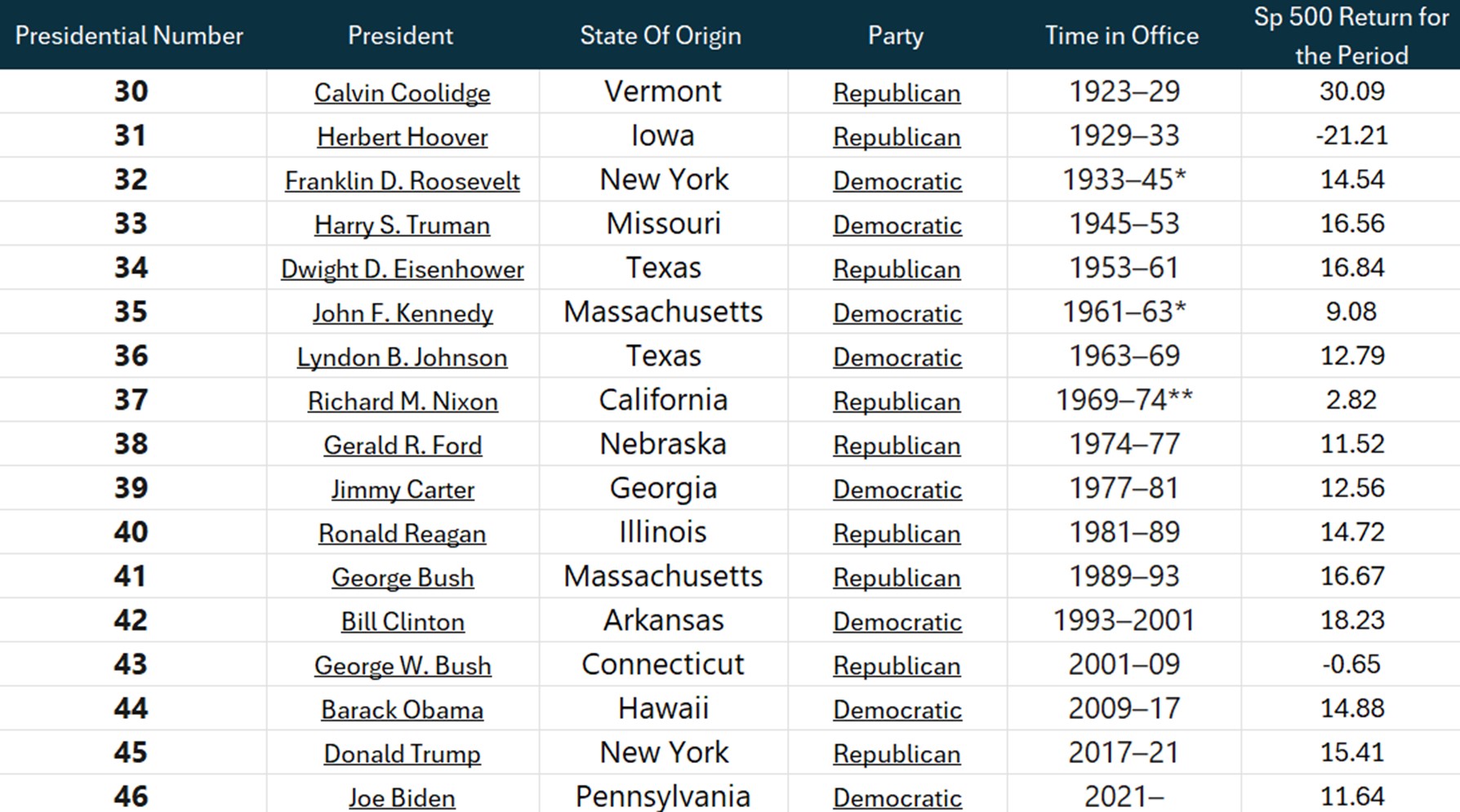Open the Joe Biden link
This screenshot has width=1460, height=812.
402,797
